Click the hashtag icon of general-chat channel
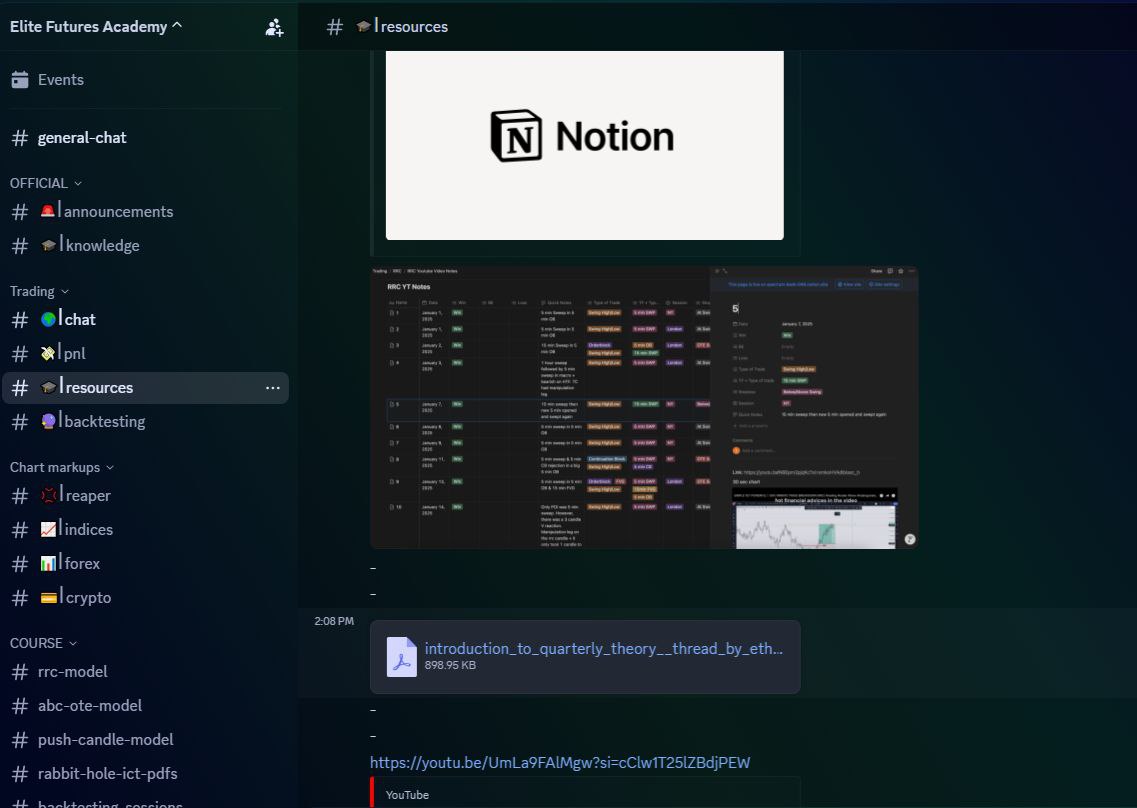 [19, 138]
